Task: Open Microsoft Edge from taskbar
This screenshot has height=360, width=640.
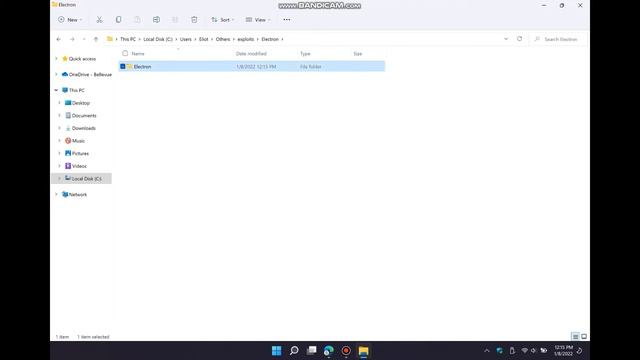Action: (329, 351)
